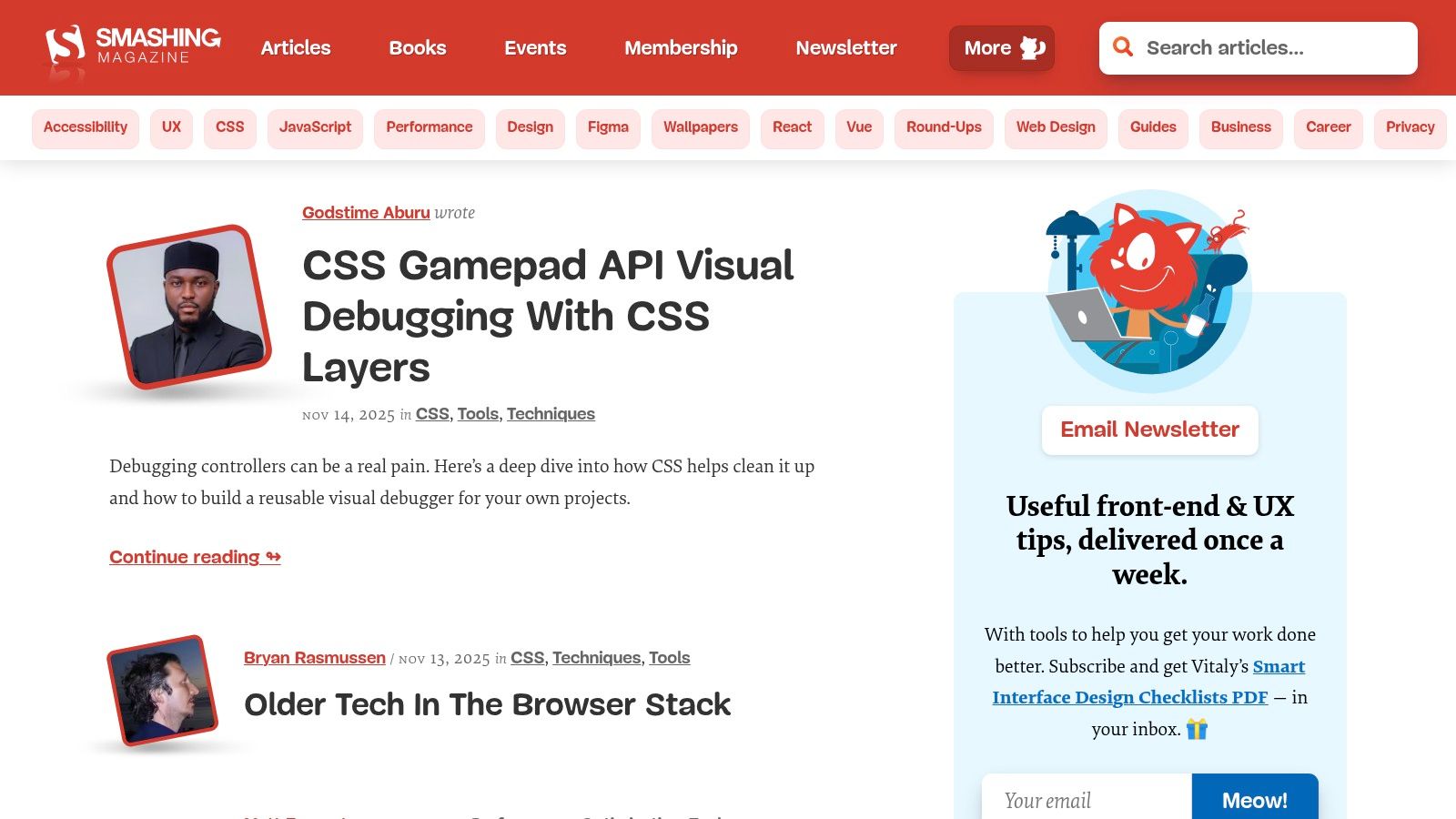Open the CSS Gamepad API Visual Debugging article
The image size is (1456, 819).
[x=548, y=316]
